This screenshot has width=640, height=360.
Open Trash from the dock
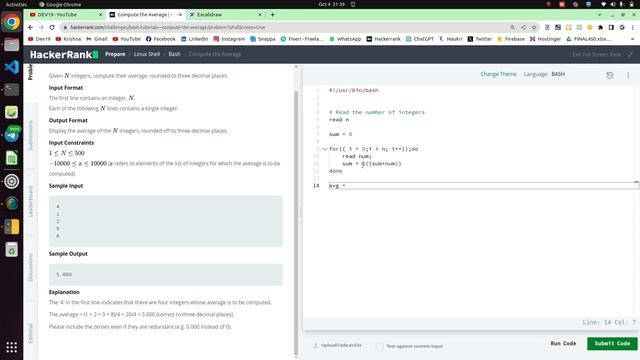[11, 249]
